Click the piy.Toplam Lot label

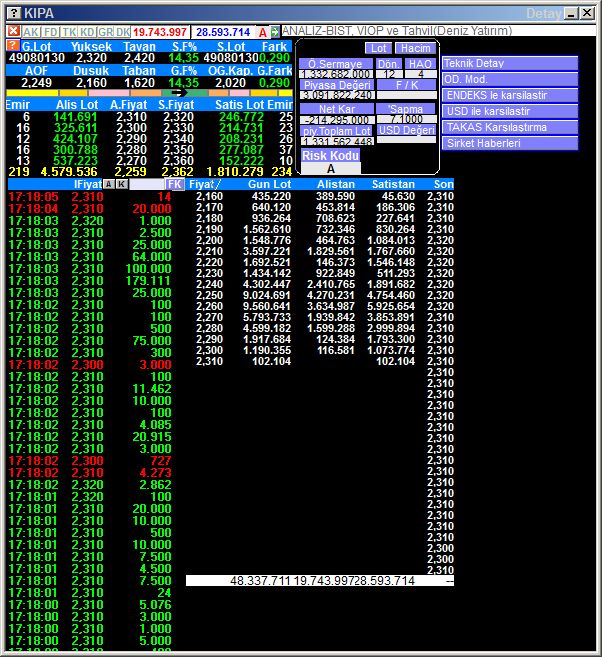[x=337, y=131]
